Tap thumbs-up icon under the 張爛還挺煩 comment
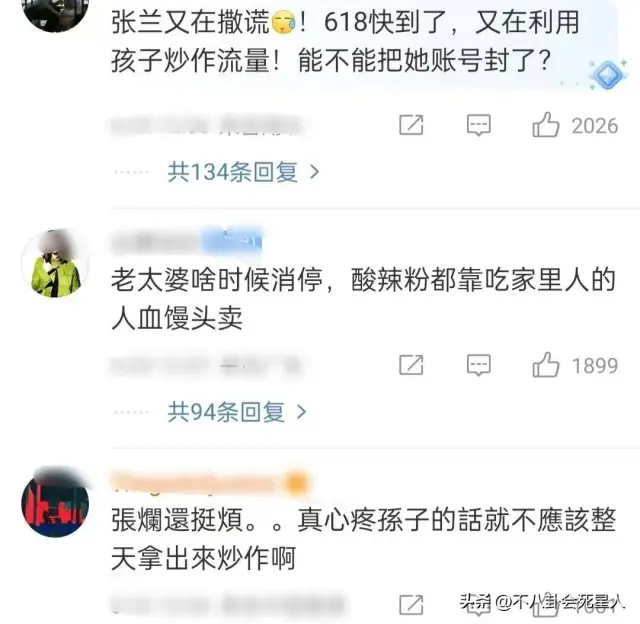This screenshot has height=624, width=640. (545, 606)
